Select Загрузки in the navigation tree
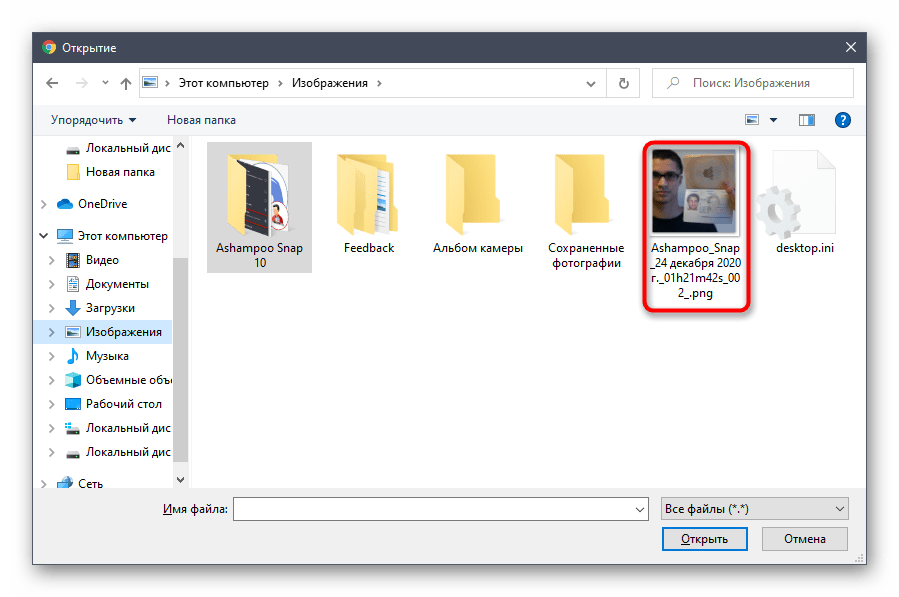899x597 pixels. (109, 308)
